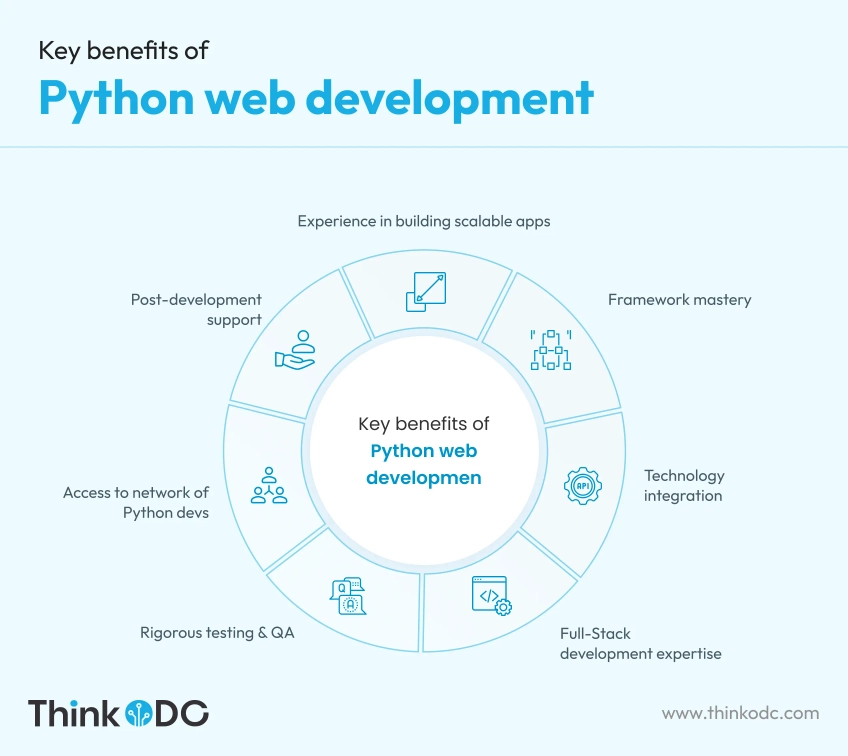Viewport: 848px width, 756px height.
Task: Open the www.thinkodc.com link
Action: pos(740,713)
